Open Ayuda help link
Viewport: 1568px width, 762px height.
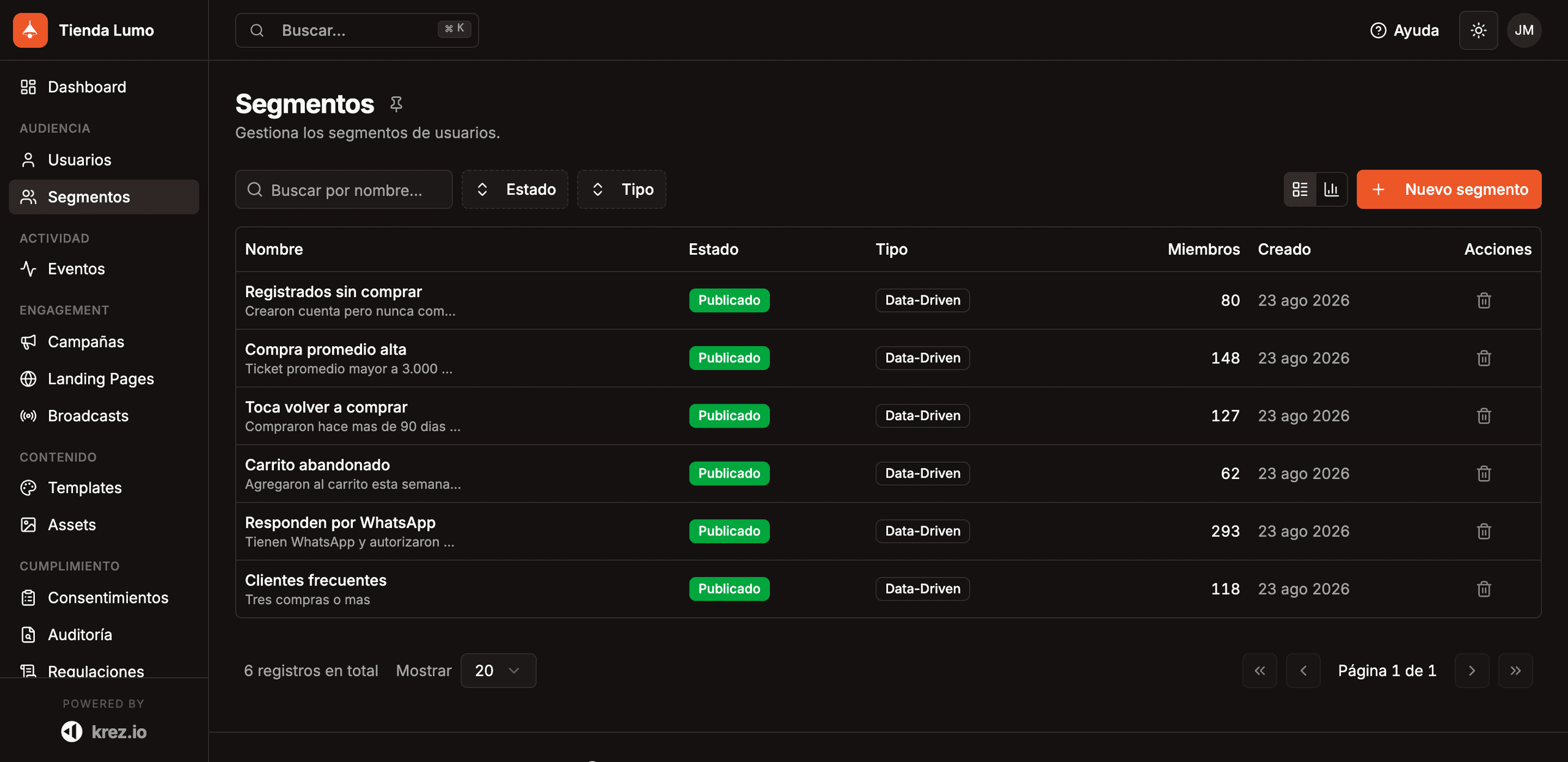(1404, 30)
